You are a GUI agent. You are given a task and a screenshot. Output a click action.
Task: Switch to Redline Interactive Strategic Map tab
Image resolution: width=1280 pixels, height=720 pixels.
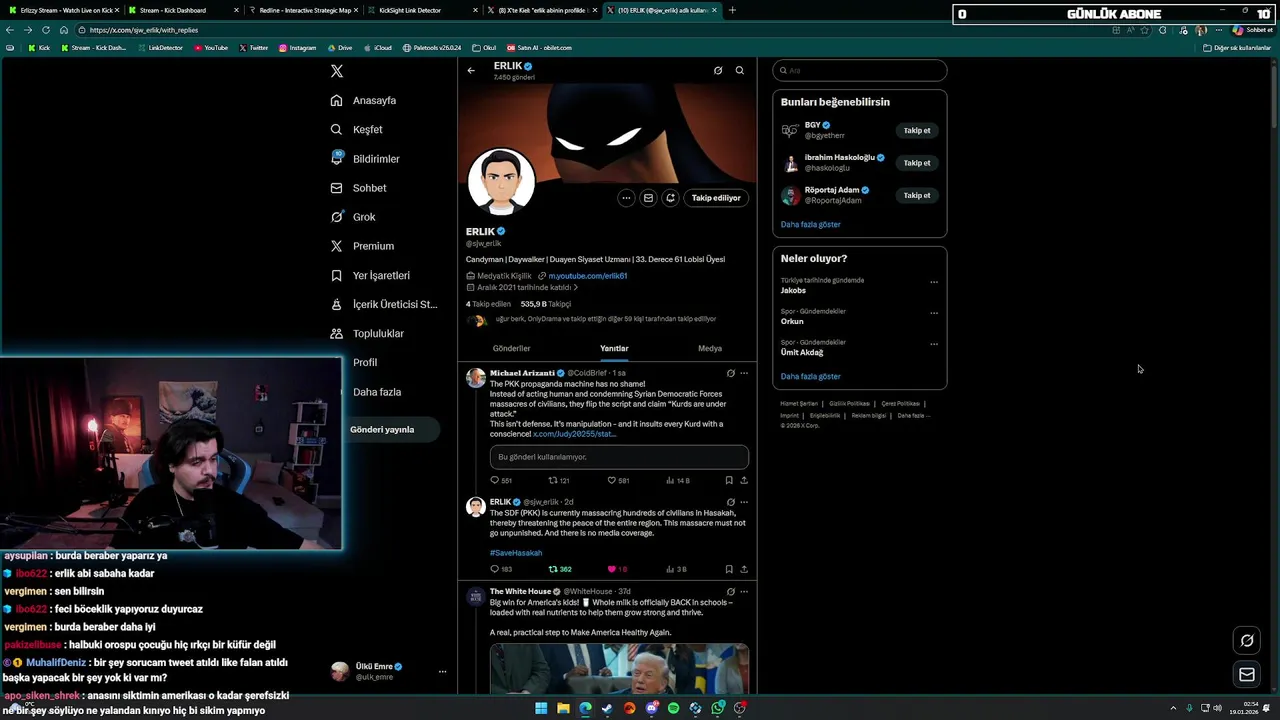click(304, 10)
